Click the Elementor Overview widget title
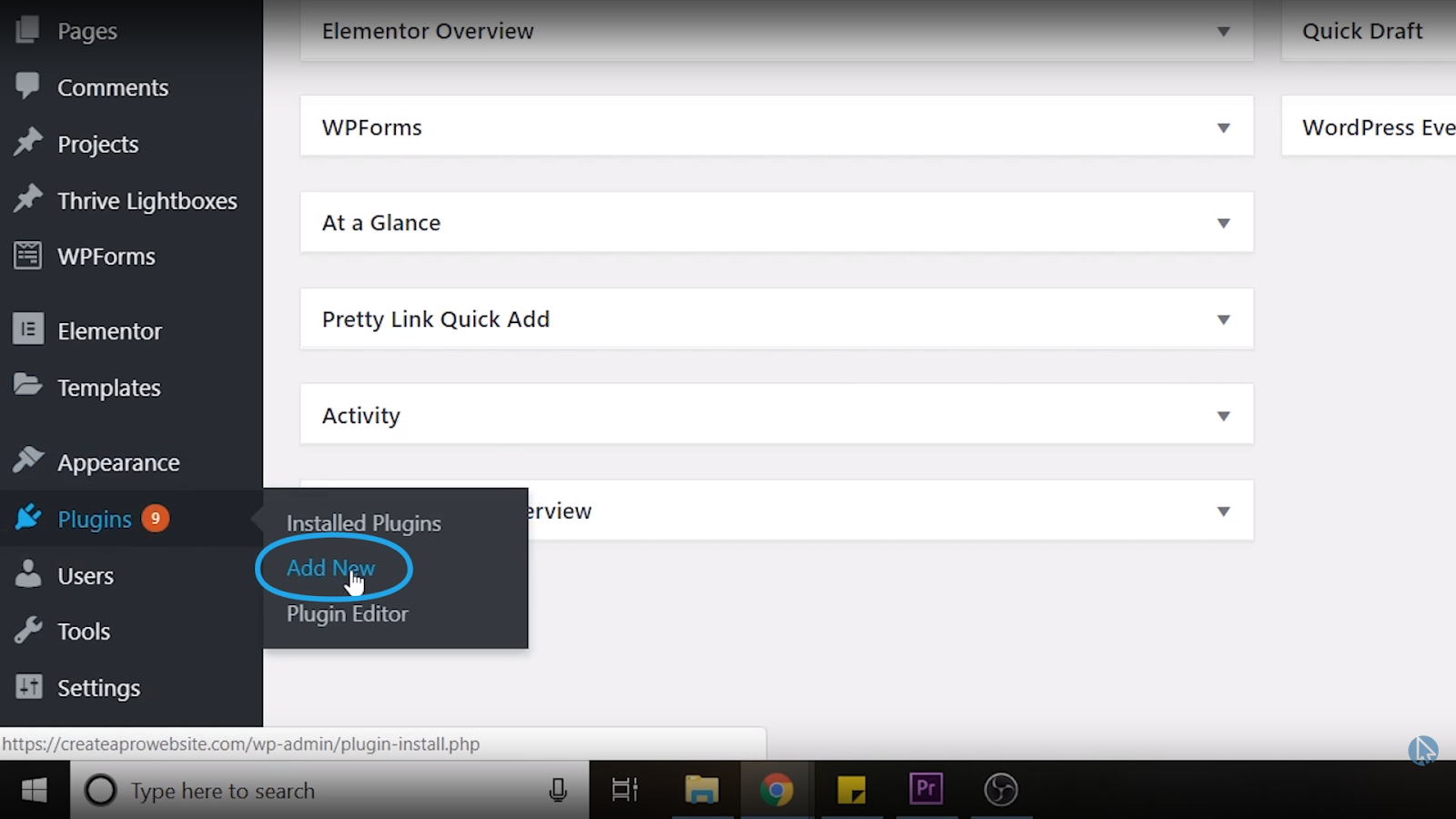 coord(428,31)
